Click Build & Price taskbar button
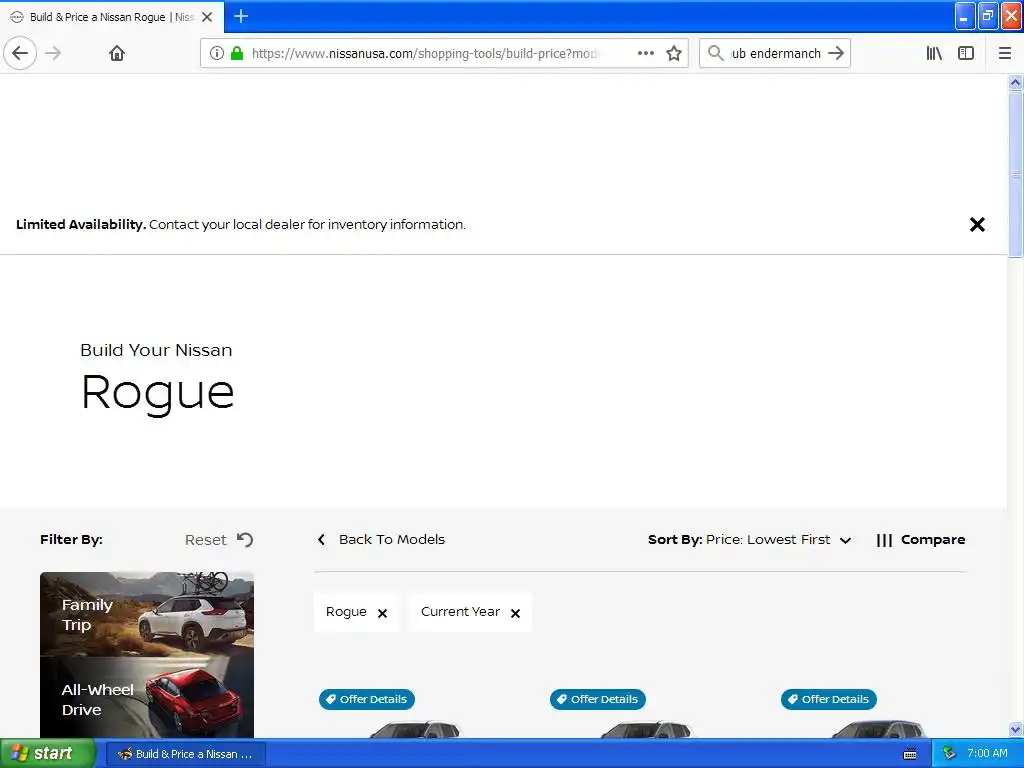This screenshot has height=768, width=1024. point(186,754)
